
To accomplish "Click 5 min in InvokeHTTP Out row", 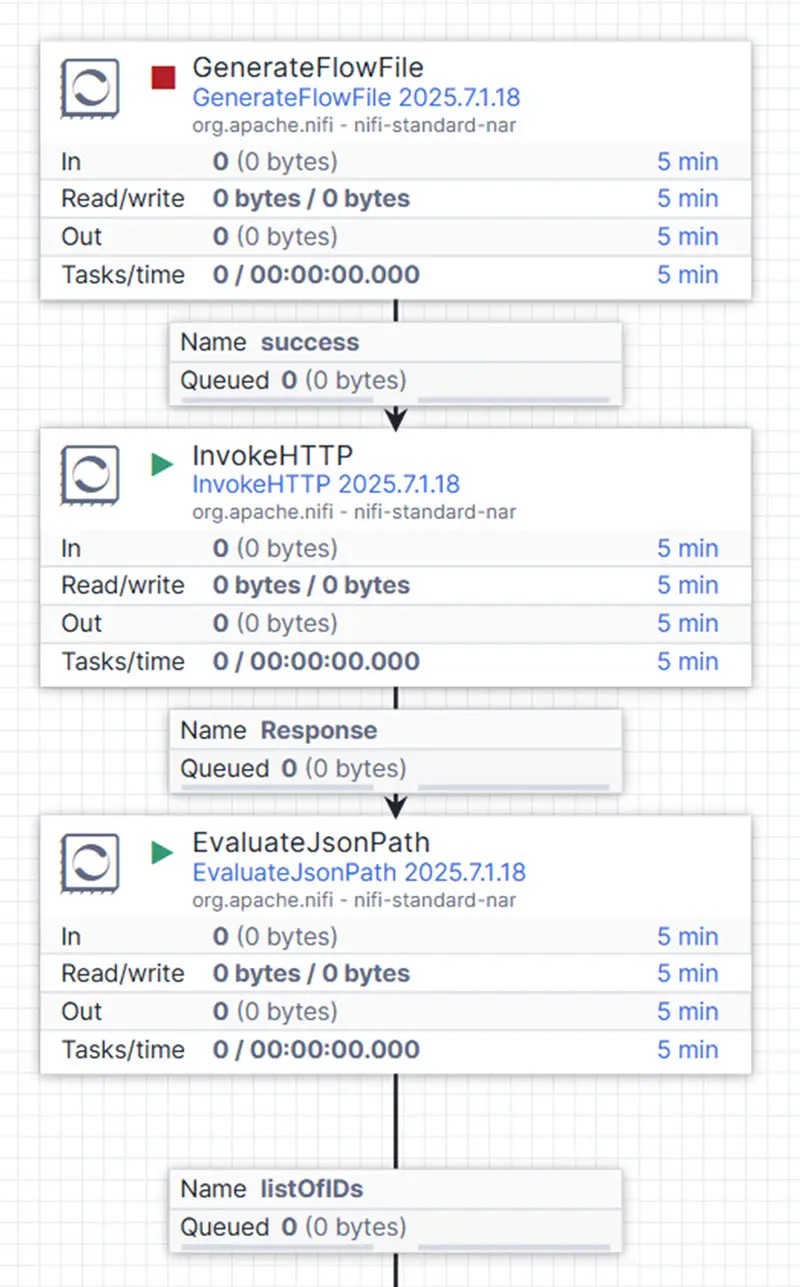I will point(688,624).
